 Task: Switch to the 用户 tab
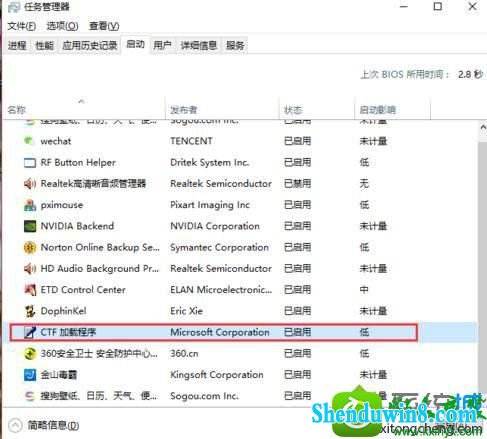tap(162, 45)
